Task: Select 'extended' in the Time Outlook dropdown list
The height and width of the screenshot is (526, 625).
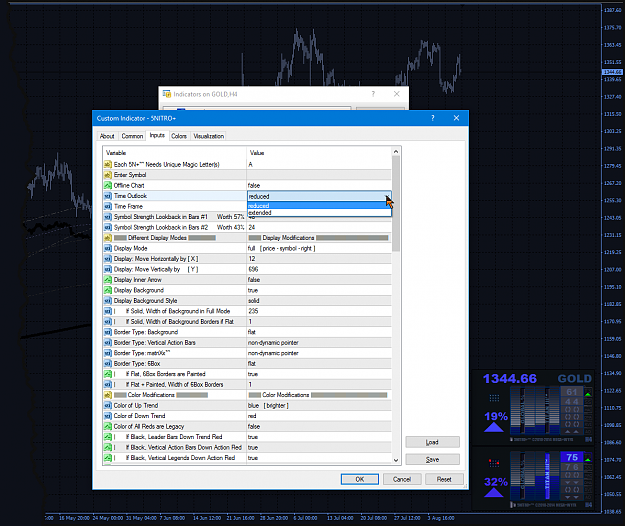Action: (319, 213)
